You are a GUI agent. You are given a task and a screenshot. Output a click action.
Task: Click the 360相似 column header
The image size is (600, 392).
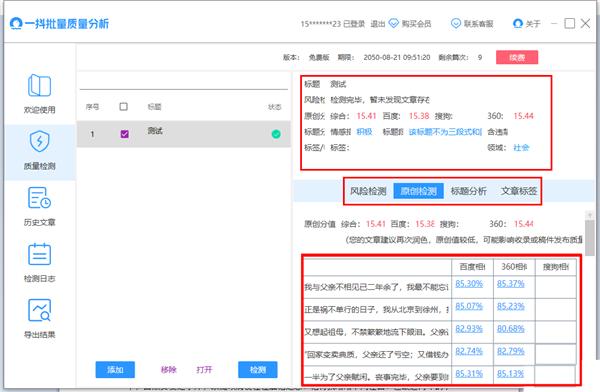pyautogui.click(x=514, y=267)
